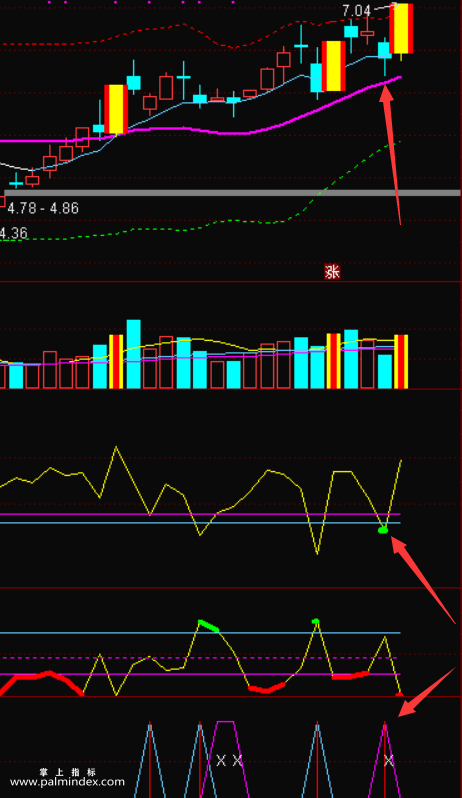
Task: Click the last yellow-red volume bar
Action: [401, 361]
